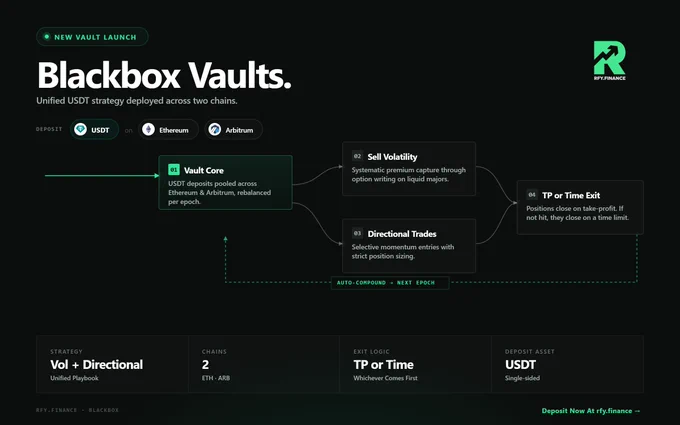Open the Vault Core card

(226, 183)
